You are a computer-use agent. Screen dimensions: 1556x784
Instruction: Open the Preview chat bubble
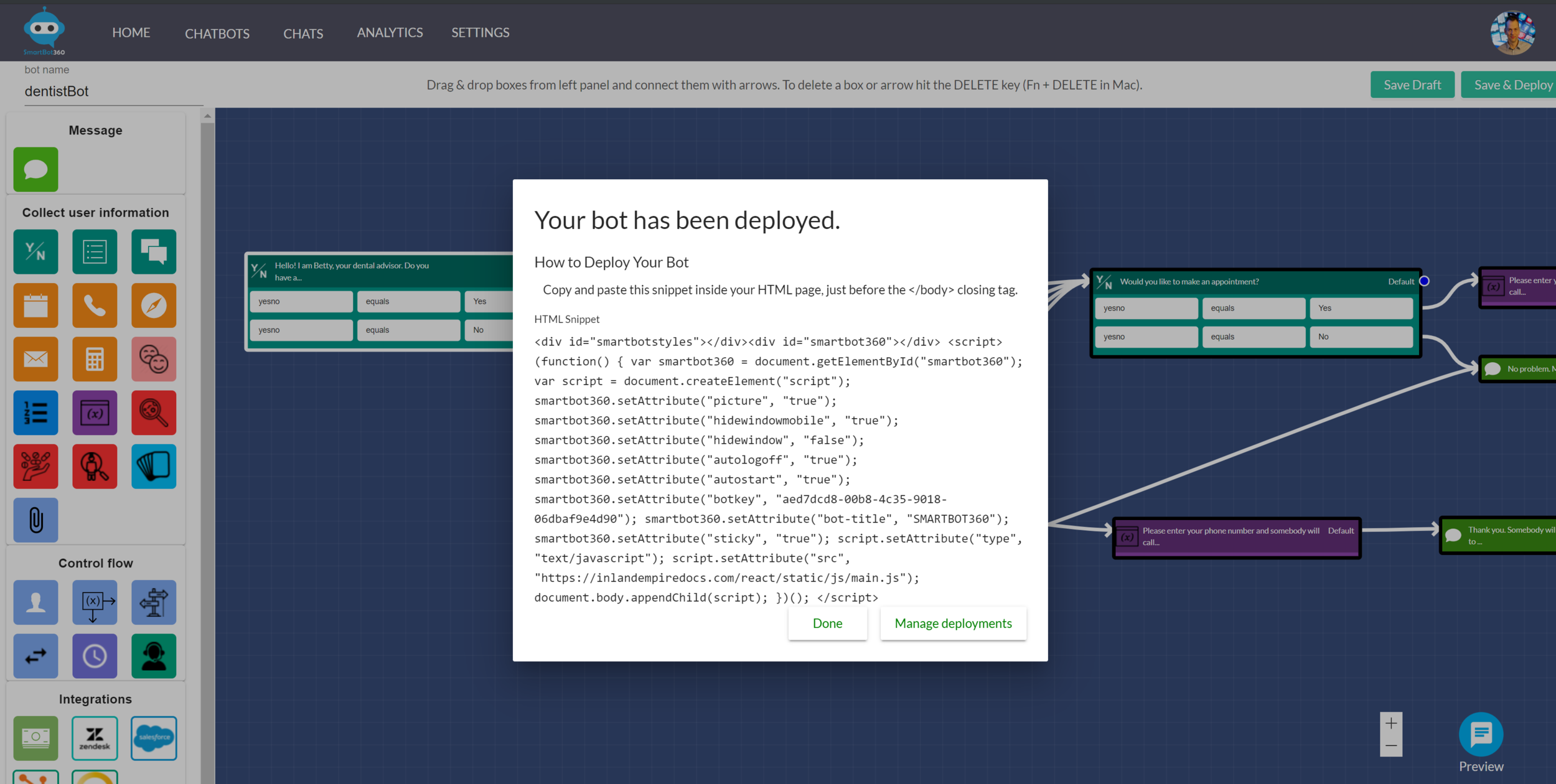(x=1481, y=734)
